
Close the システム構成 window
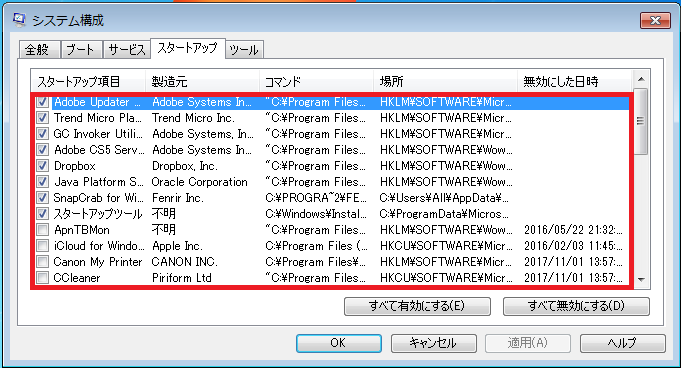(x=655, y=20)
